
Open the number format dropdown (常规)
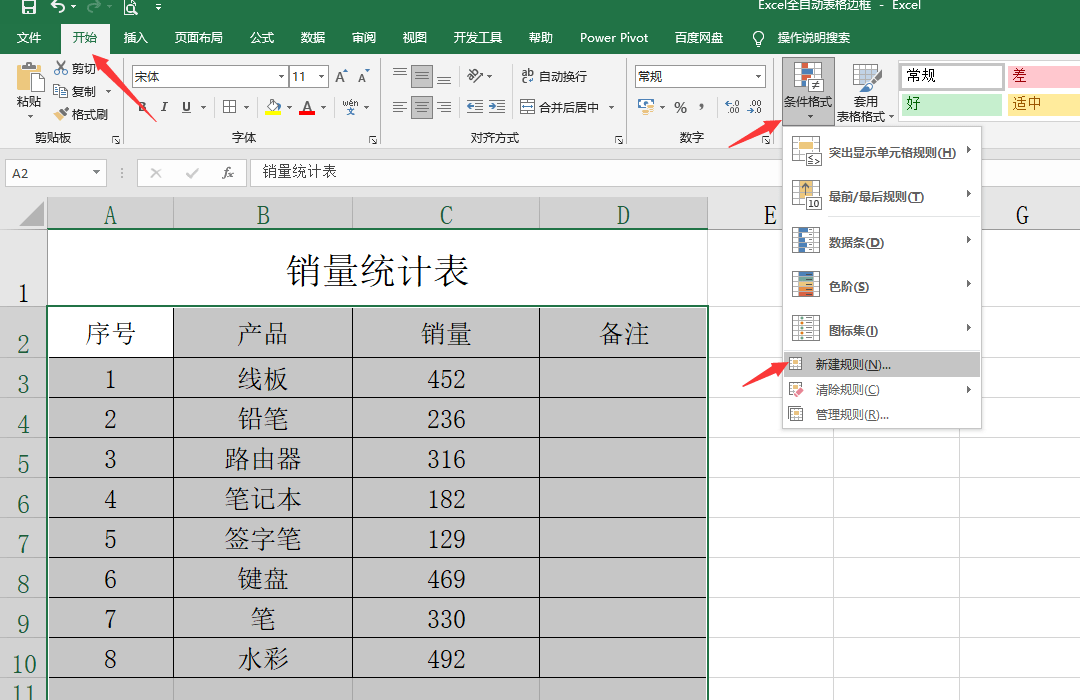tap(758, 76)
